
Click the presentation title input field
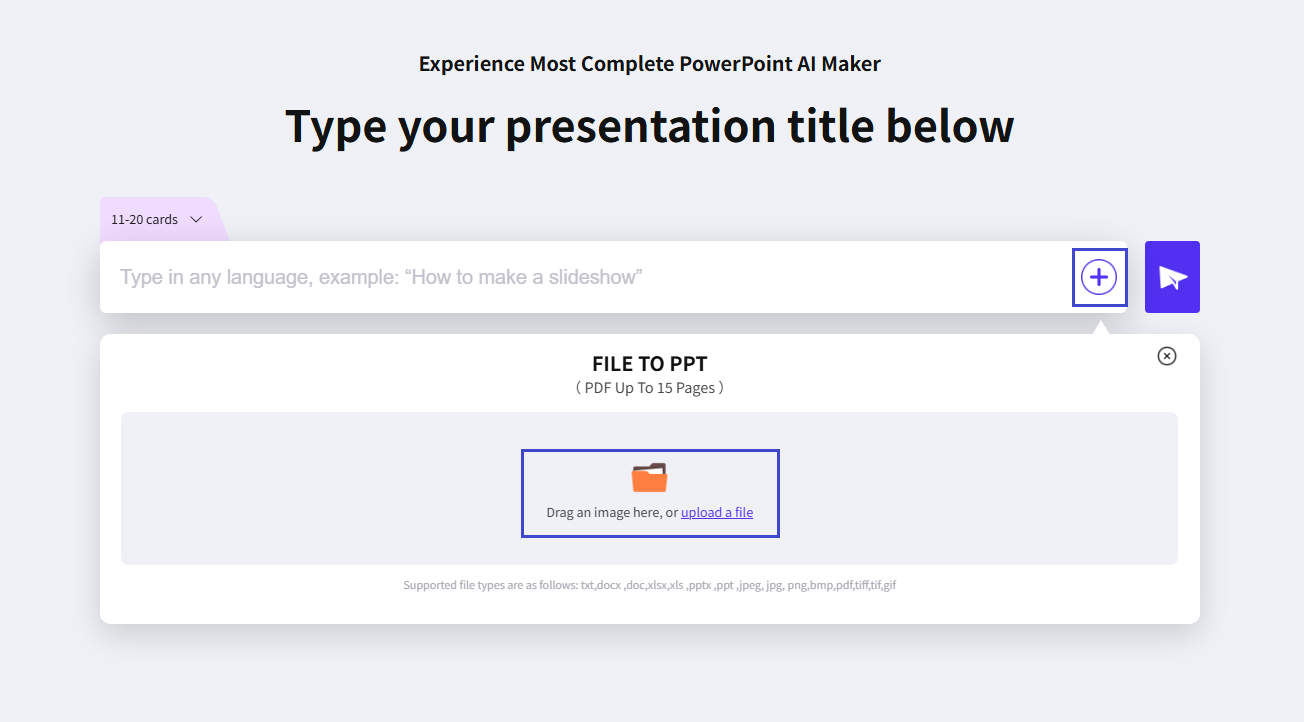click(500, 277)
